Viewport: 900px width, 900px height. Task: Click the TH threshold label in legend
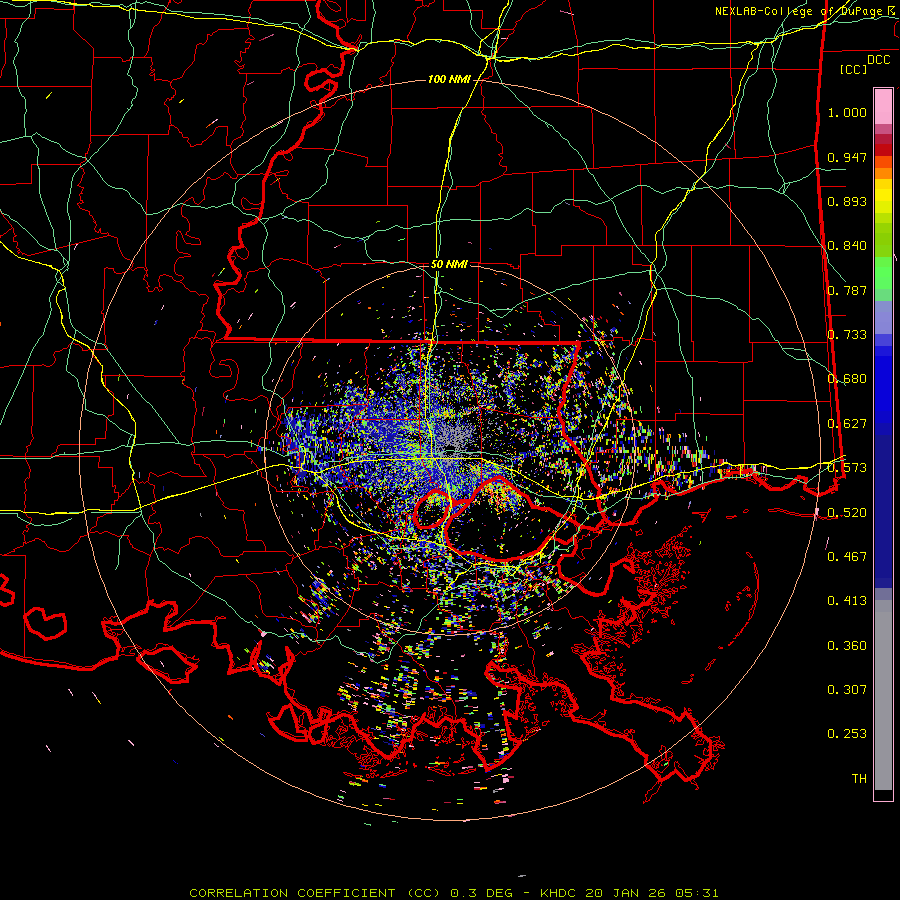pyautogui.click(x=859, y=779)
